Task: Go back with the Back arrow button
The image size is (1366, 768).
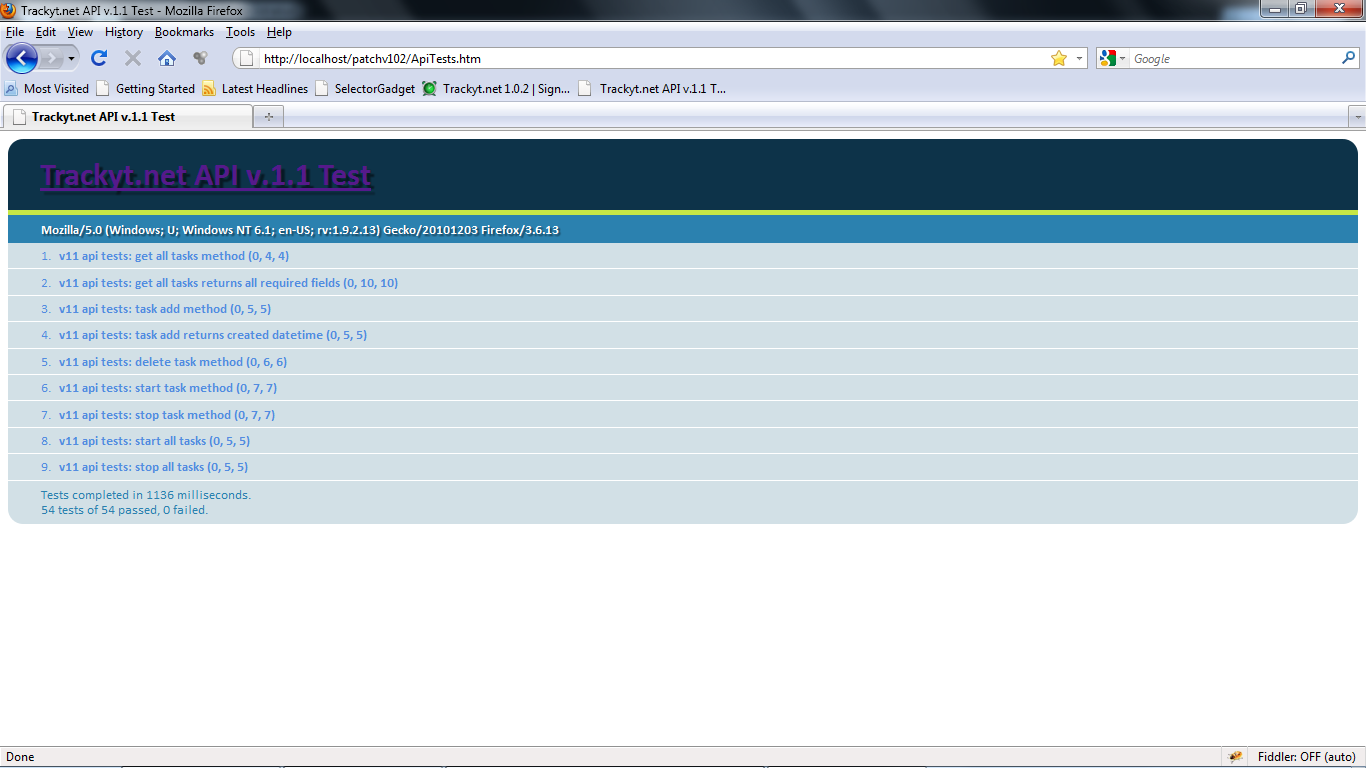Action: [21, 58]
